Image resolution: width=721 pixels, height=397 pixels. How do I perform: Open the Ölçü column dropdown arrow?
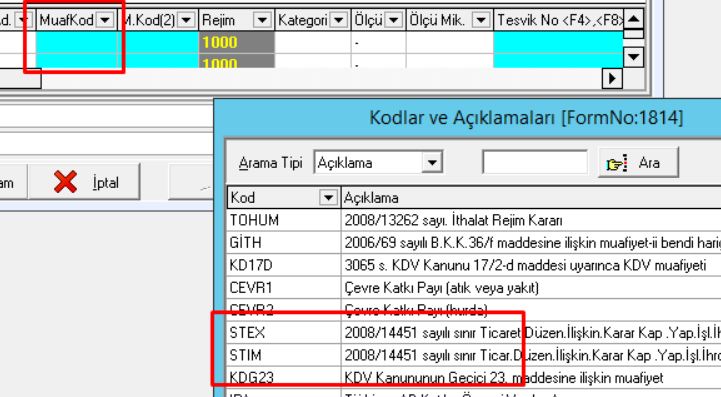(x=394, y=20)
